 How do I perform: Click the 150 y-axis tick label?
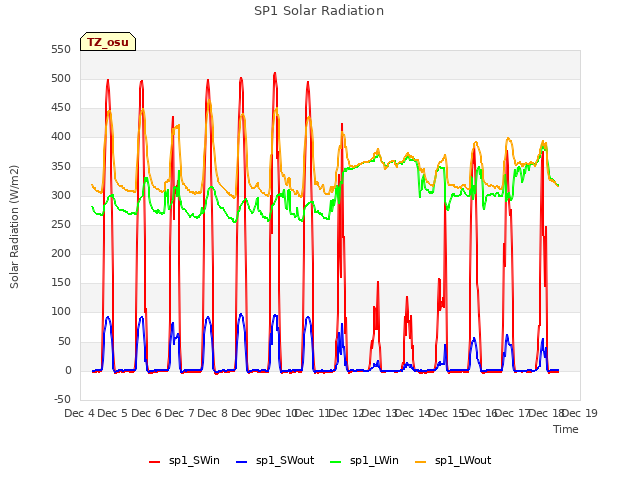(61, 283)
